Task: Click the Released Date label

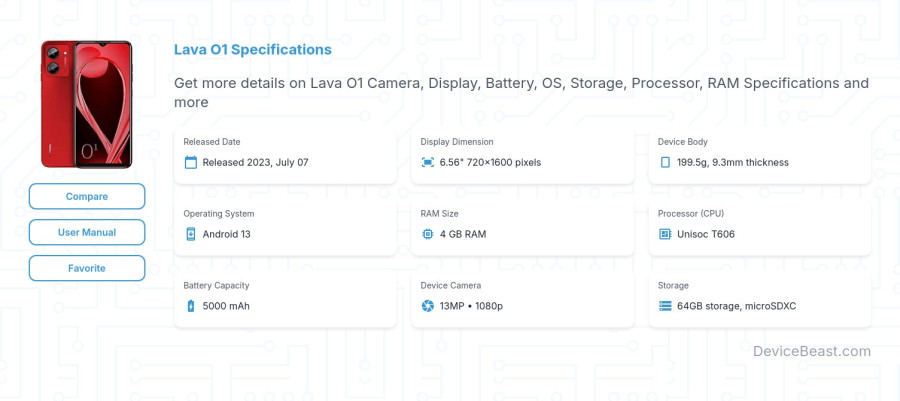Action: [x=212, y=142]
